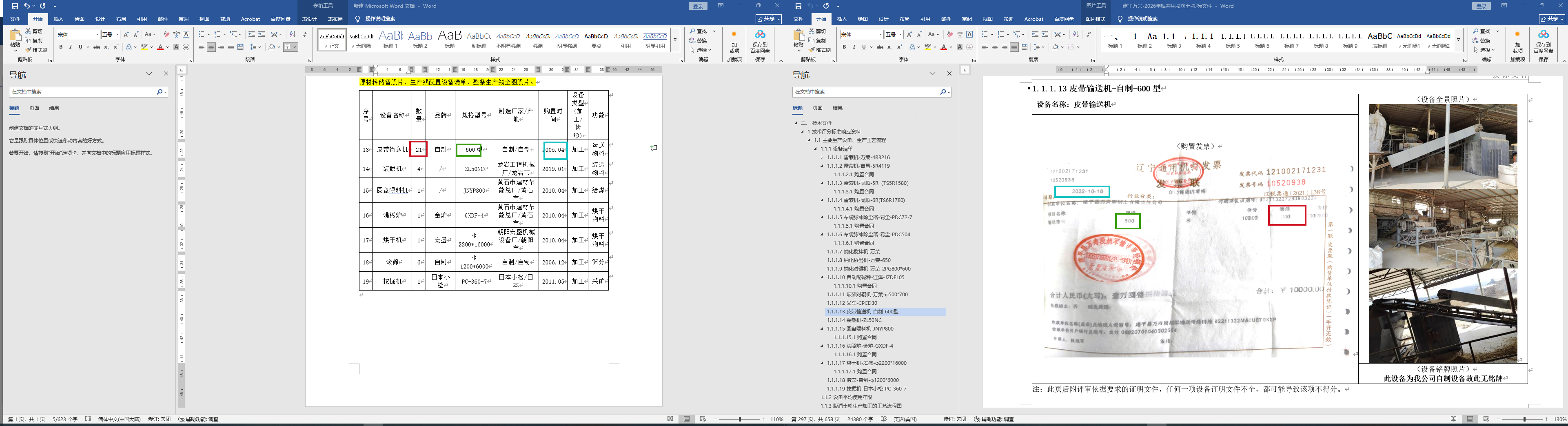
Task: Toggle Superscript in 投标文件 window
Action: click(x=900, y=47)
